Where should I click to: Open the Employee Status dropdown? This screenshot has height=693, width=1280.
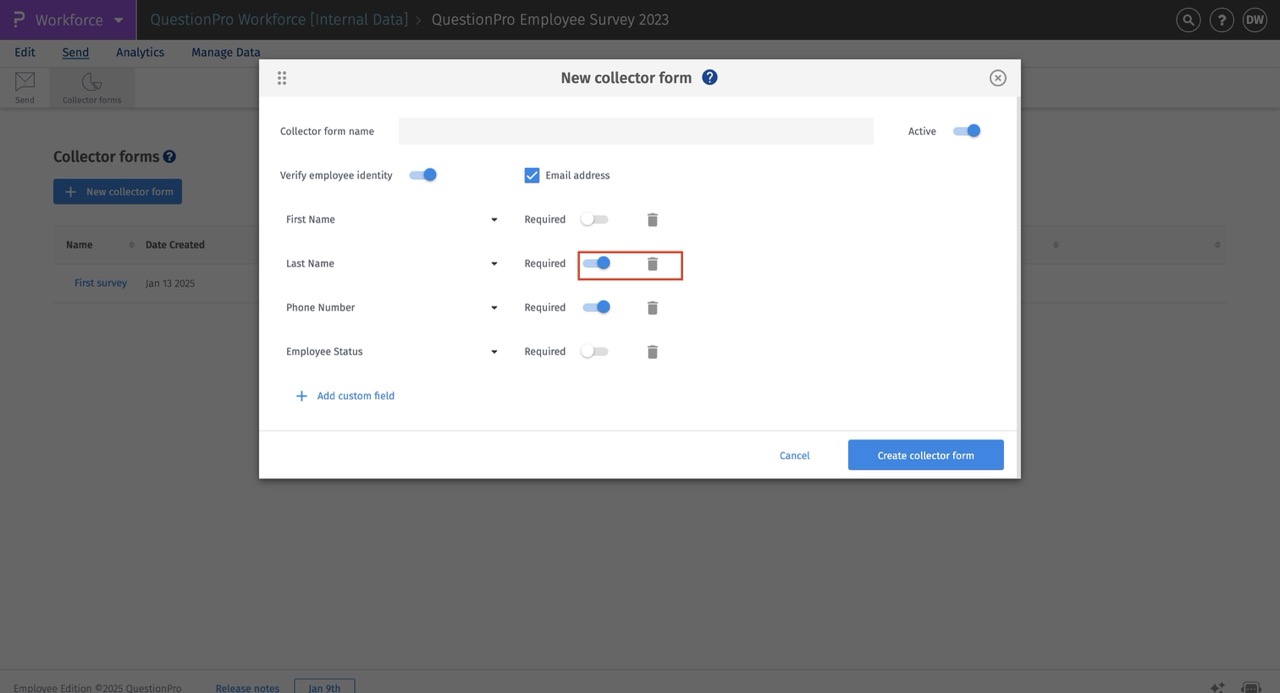tap(493, 351)
